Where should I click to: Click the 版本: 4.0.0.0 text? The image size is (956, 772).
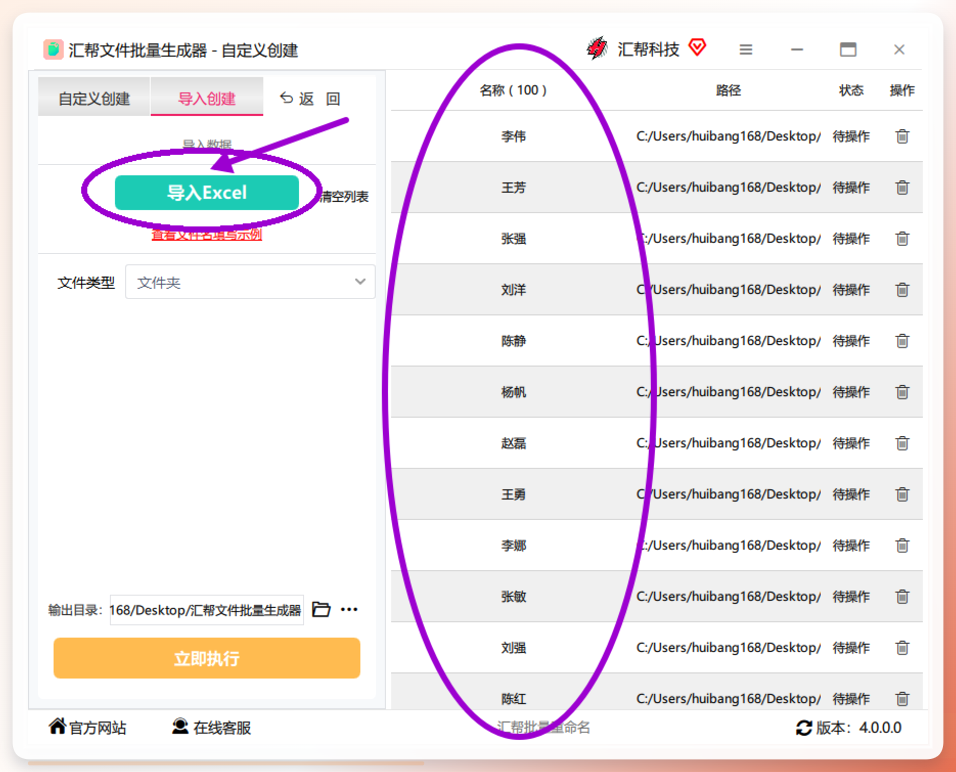tap(858, 727)
